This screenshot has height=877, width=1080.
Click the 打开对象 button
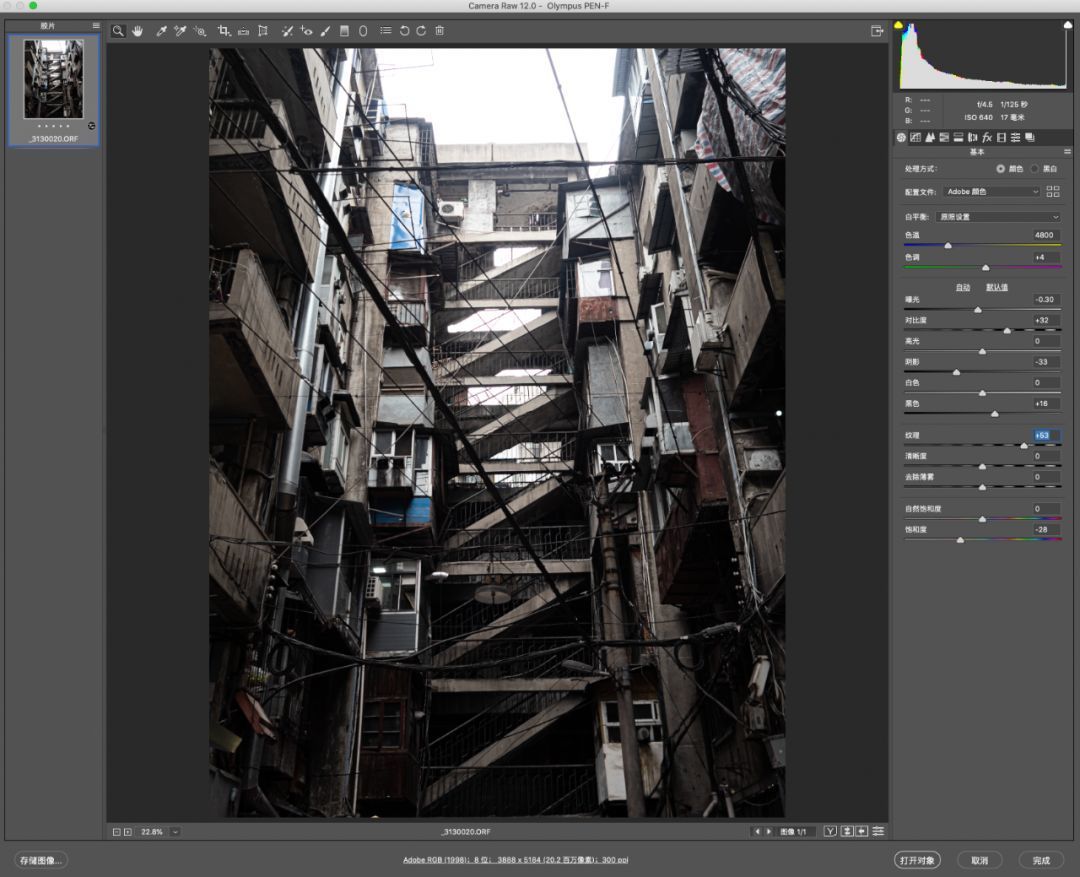point(917,860)
